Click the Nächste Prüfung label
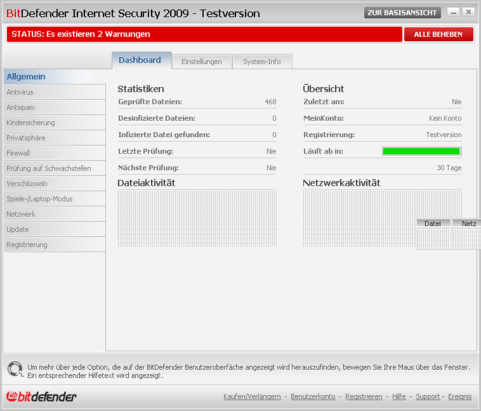Screen dimensions: 481x411 click(148, 168)
